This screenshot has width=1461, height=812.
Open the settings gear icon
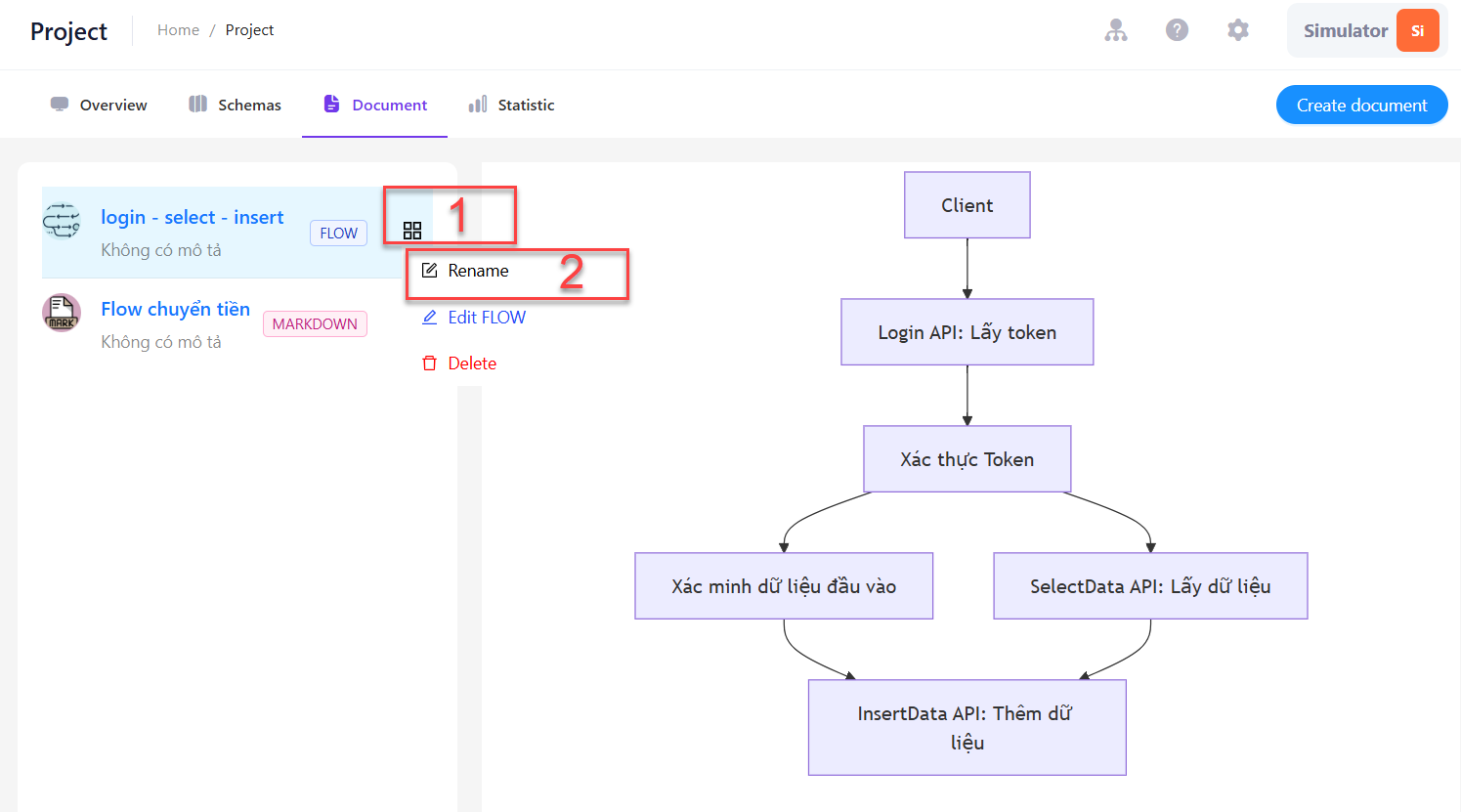click(x=1238, y=30)
